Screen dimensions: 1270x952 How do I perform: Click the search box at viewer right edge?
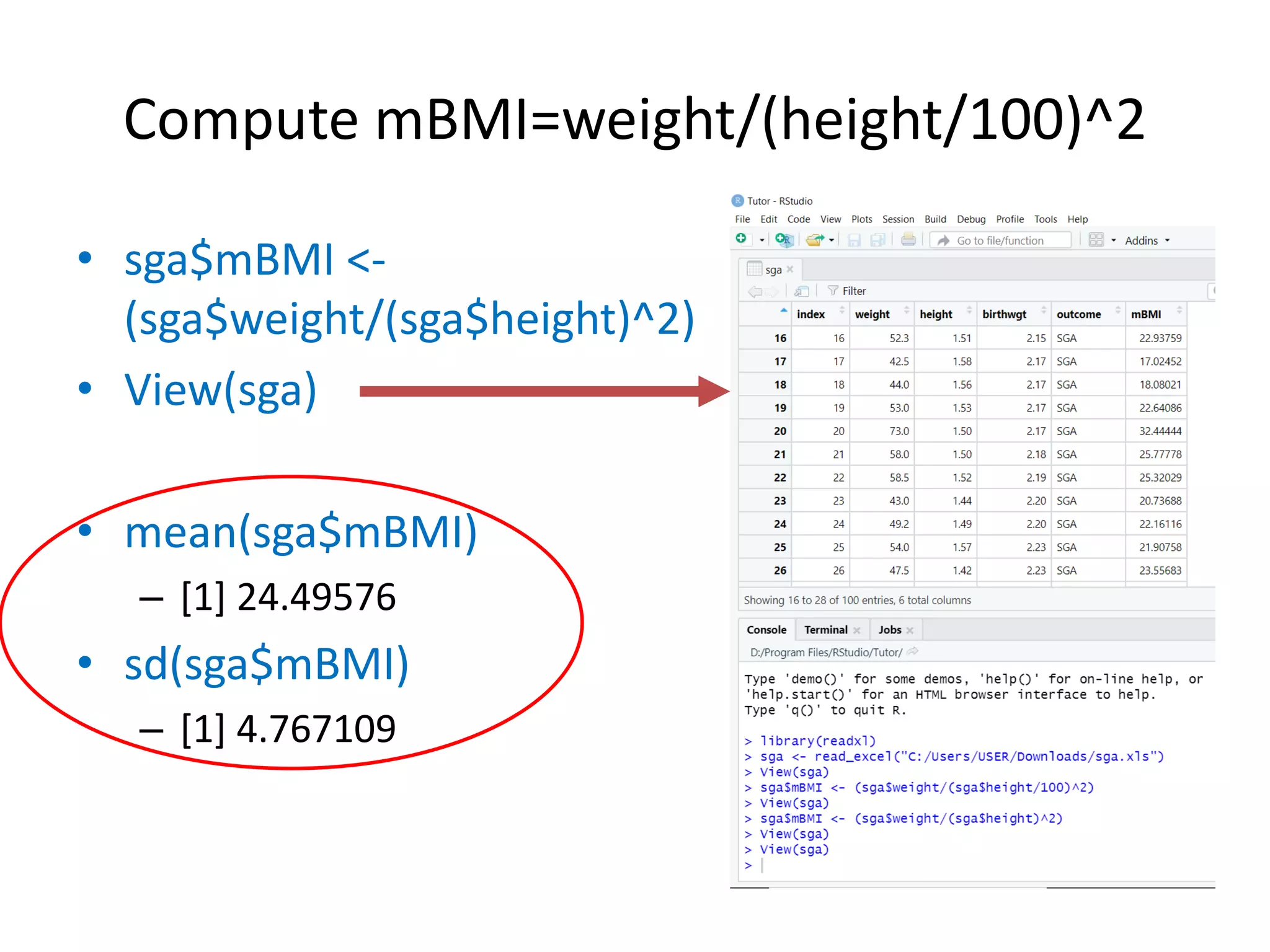point(1212,291)
